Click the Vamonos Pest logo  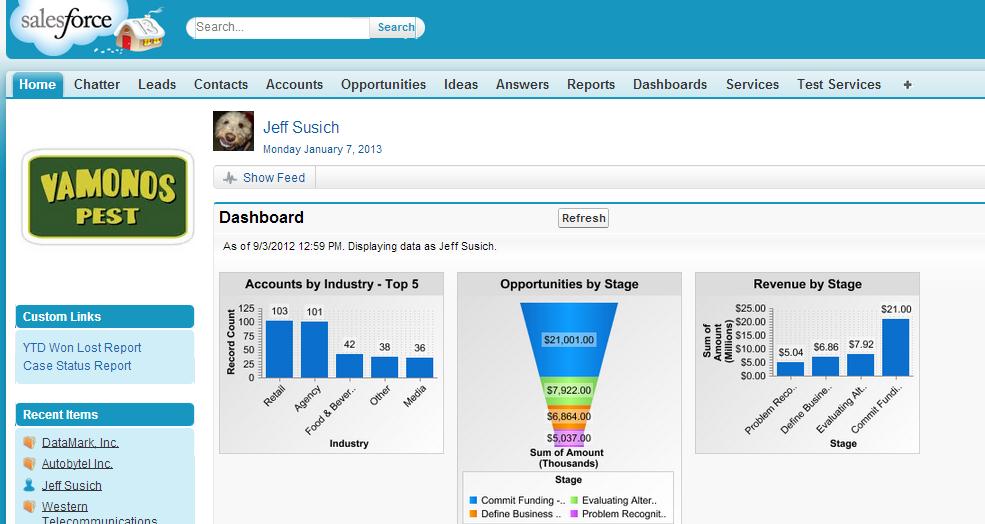tap(107, 197)
